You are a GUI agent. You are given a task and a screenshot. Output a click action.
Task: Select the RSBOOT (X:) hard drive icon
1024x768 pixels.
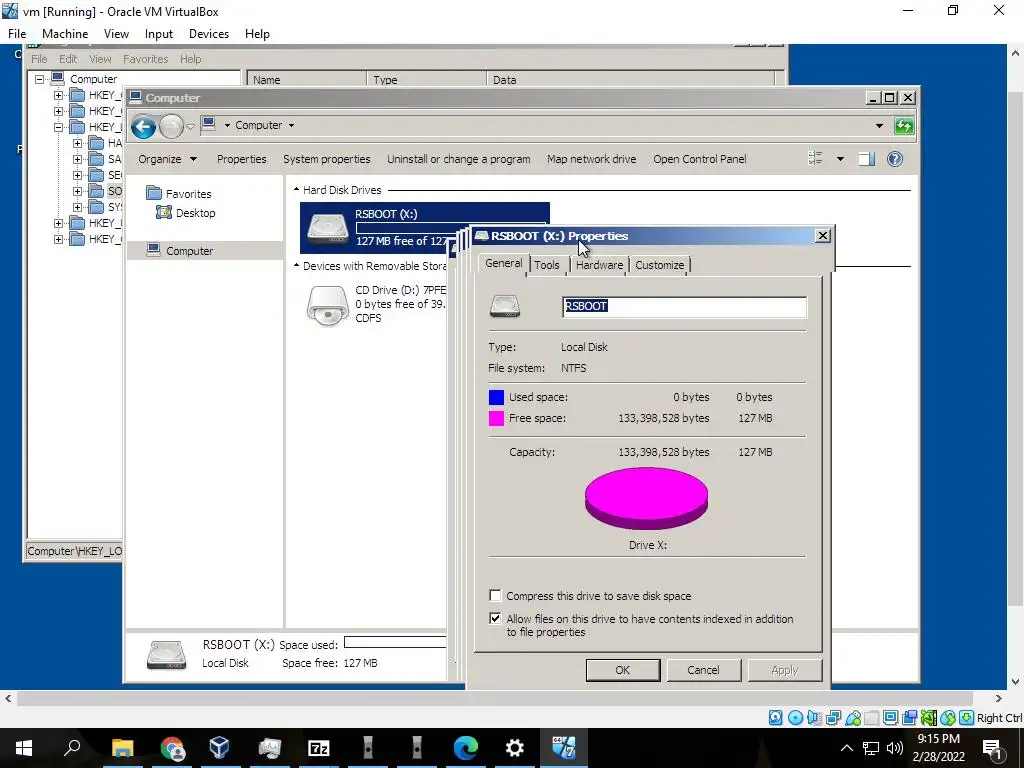click(x=328, y=228)
